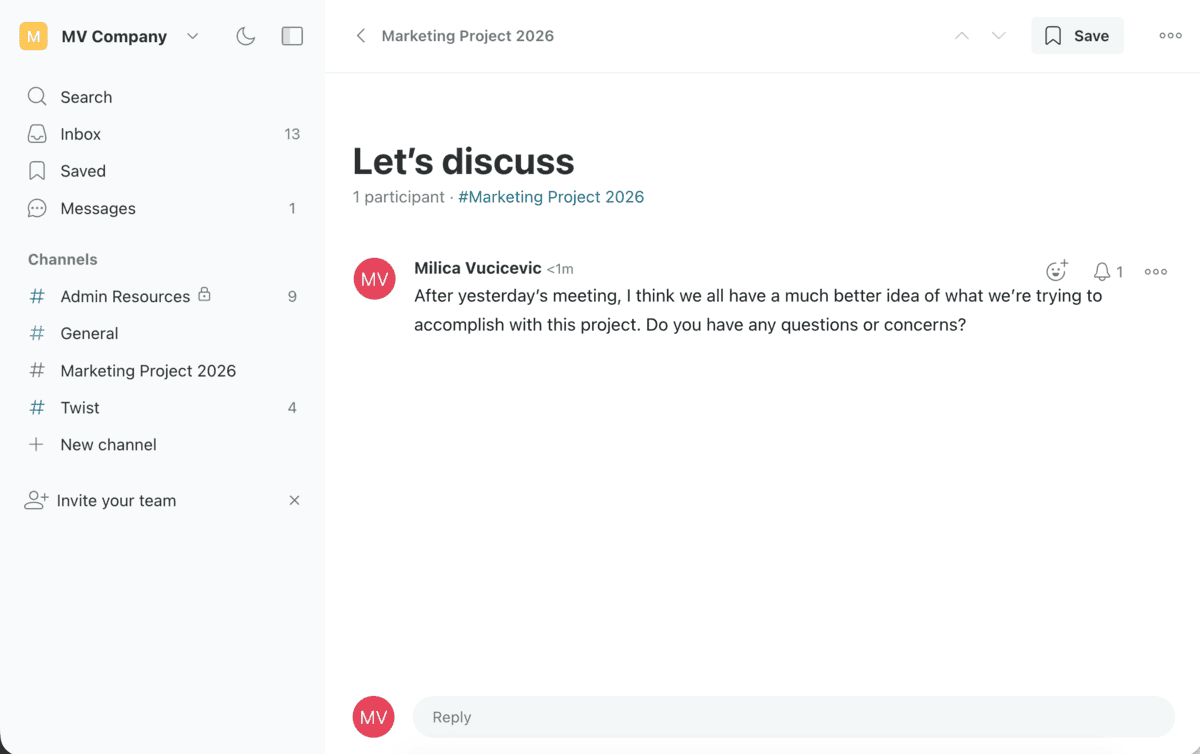
Task: Add an emoji reaction to the message
Action: (1056, 271)
